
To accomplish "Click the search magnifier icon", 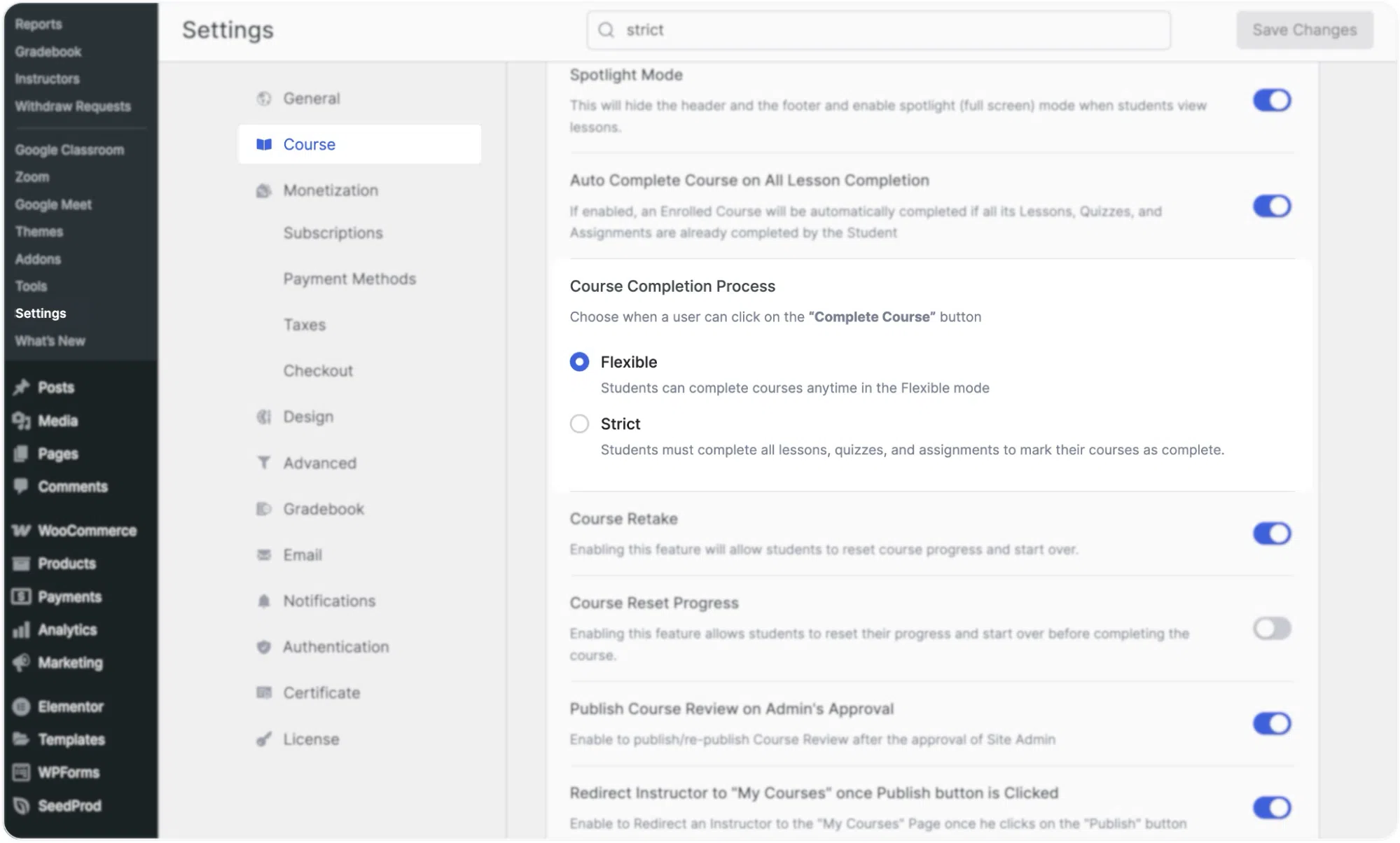I will 607,30.
